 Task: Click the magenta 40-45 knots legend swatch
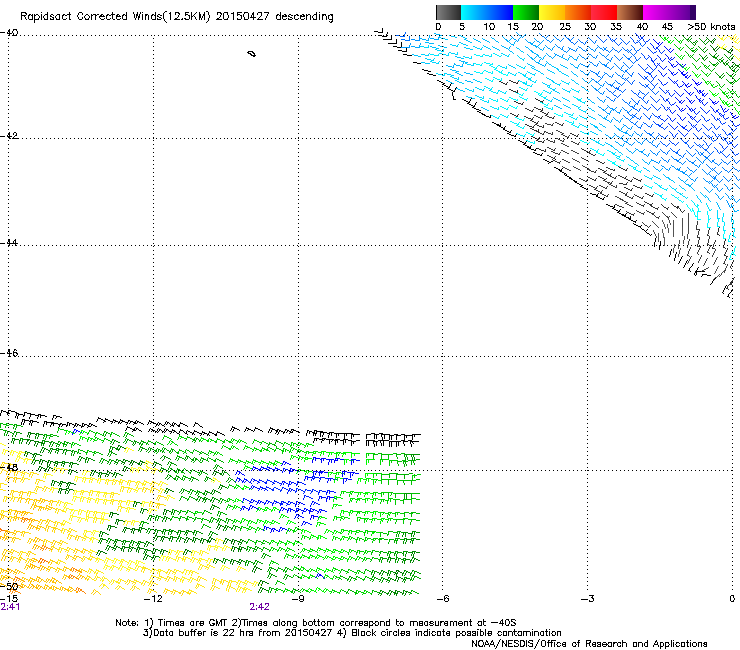coord(656,12)
